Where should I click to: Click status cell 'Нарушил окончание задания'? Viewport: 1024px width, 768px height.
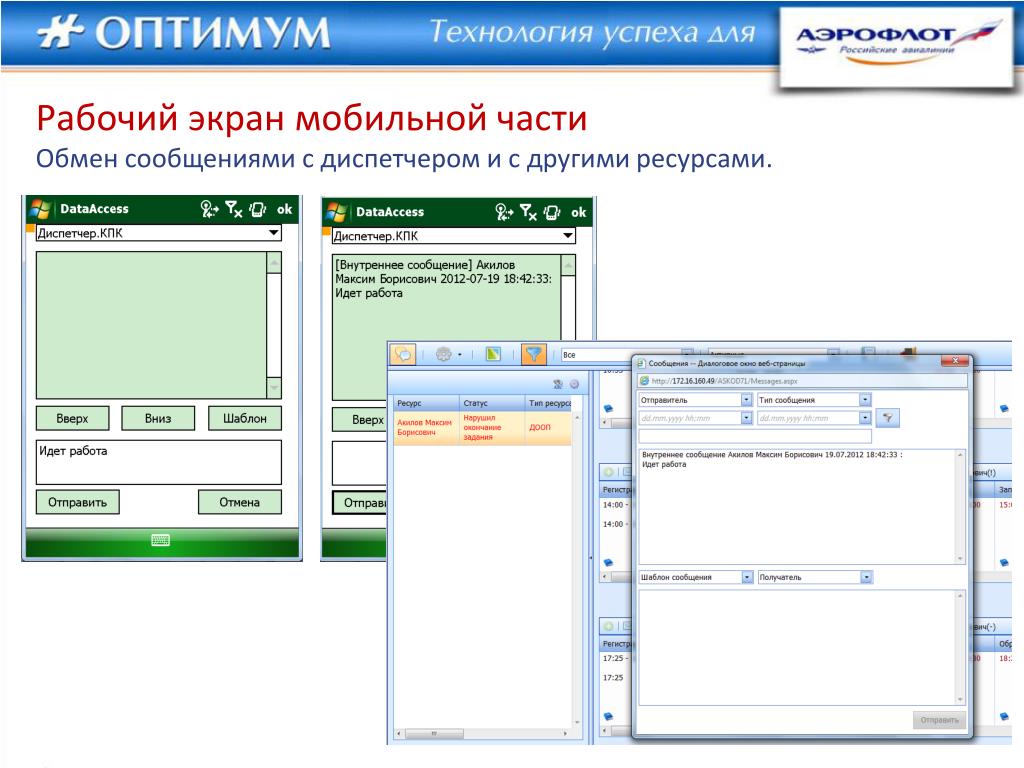click(482, 427)
